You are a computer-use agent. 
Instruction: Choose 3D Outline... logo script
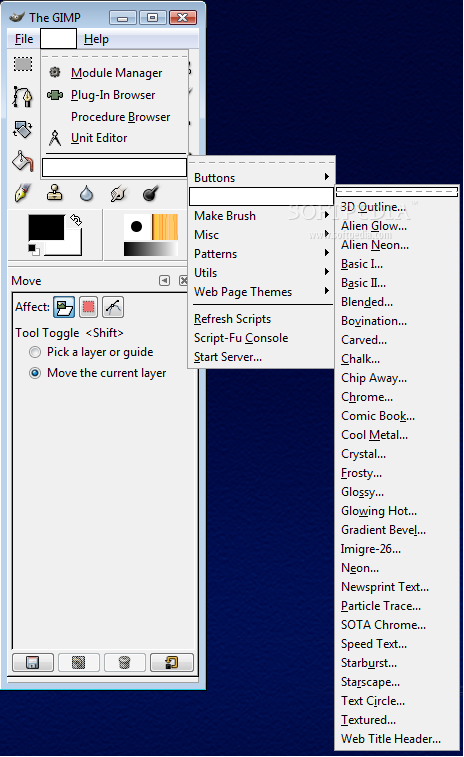pos(397,207)
